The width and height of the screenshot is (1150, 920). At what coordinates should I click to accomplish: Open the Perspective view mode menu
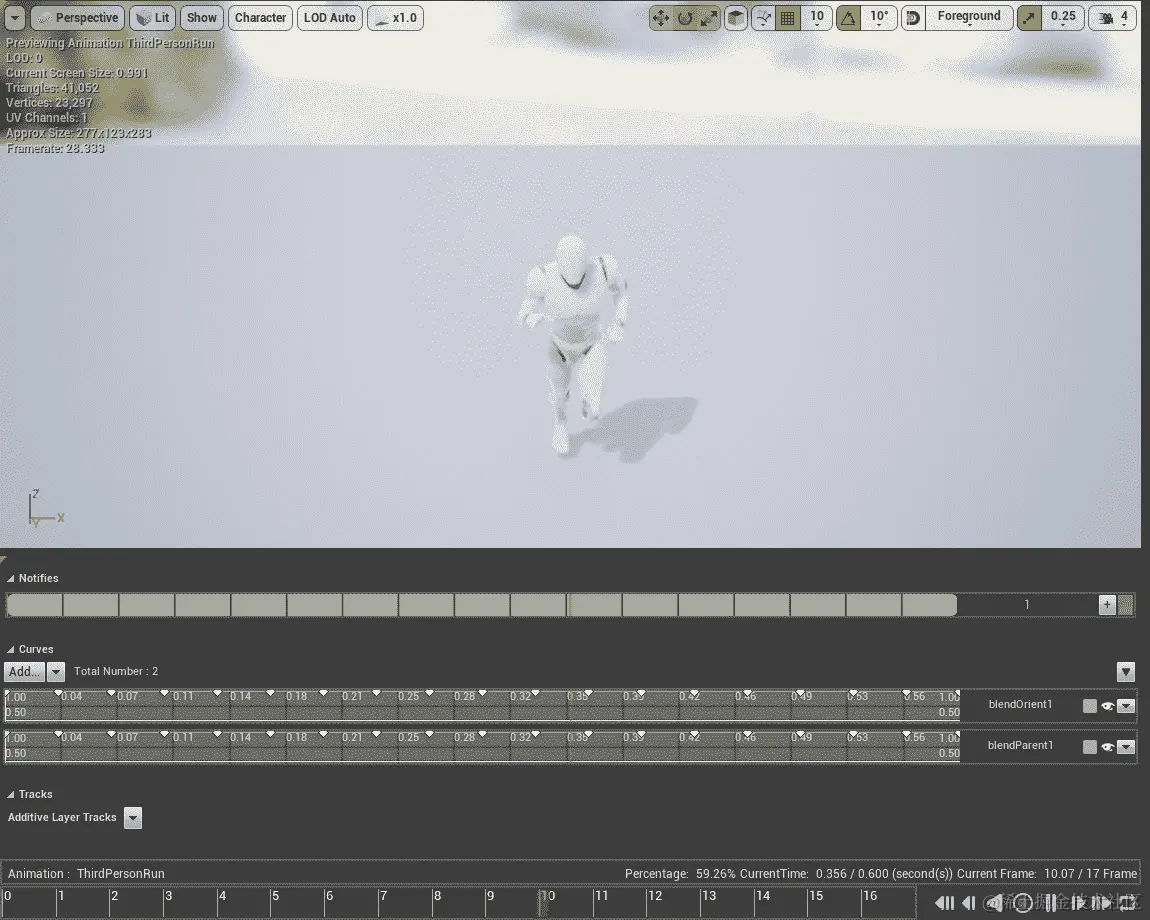78,18
